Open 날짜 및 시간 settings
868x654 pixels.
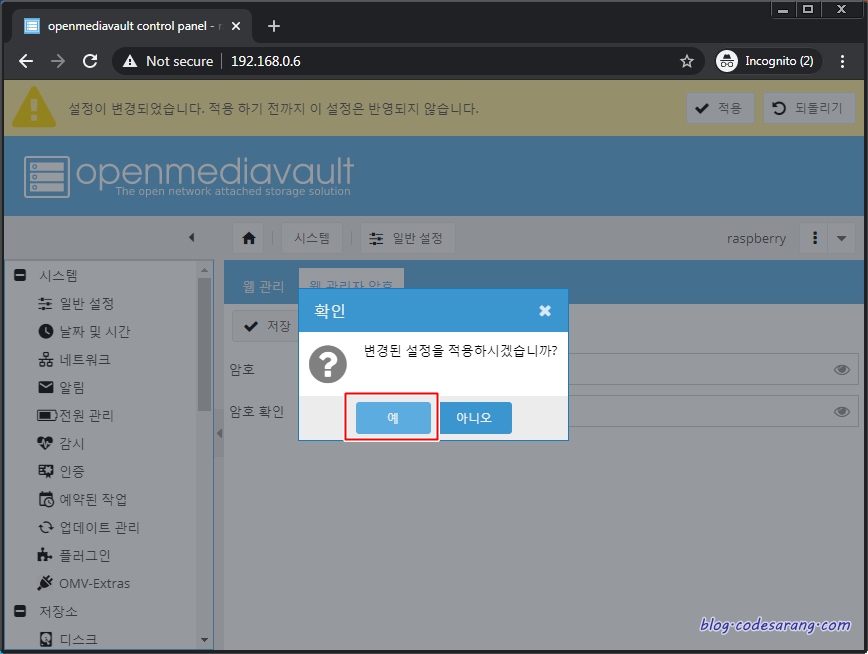click(x=84, y=331)
